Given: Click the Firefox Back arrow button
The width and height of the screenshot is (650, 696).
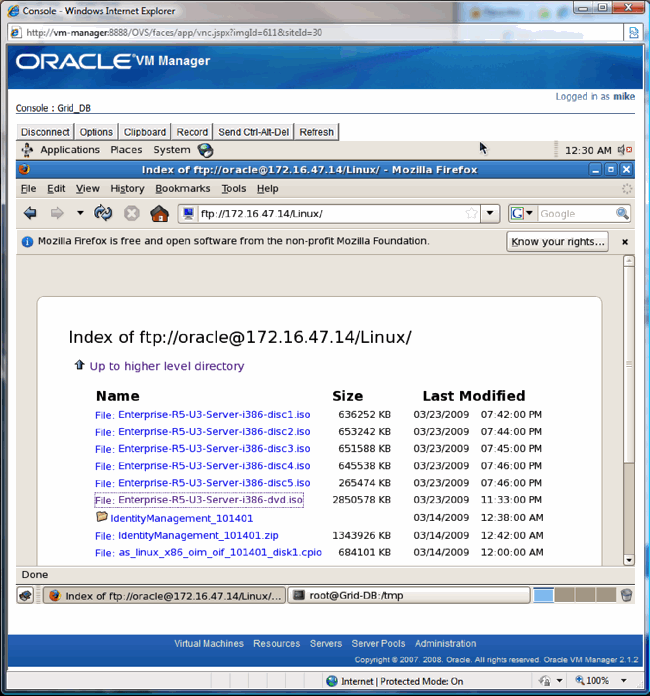Looking at the screenshot, I should tap(30, 214).
